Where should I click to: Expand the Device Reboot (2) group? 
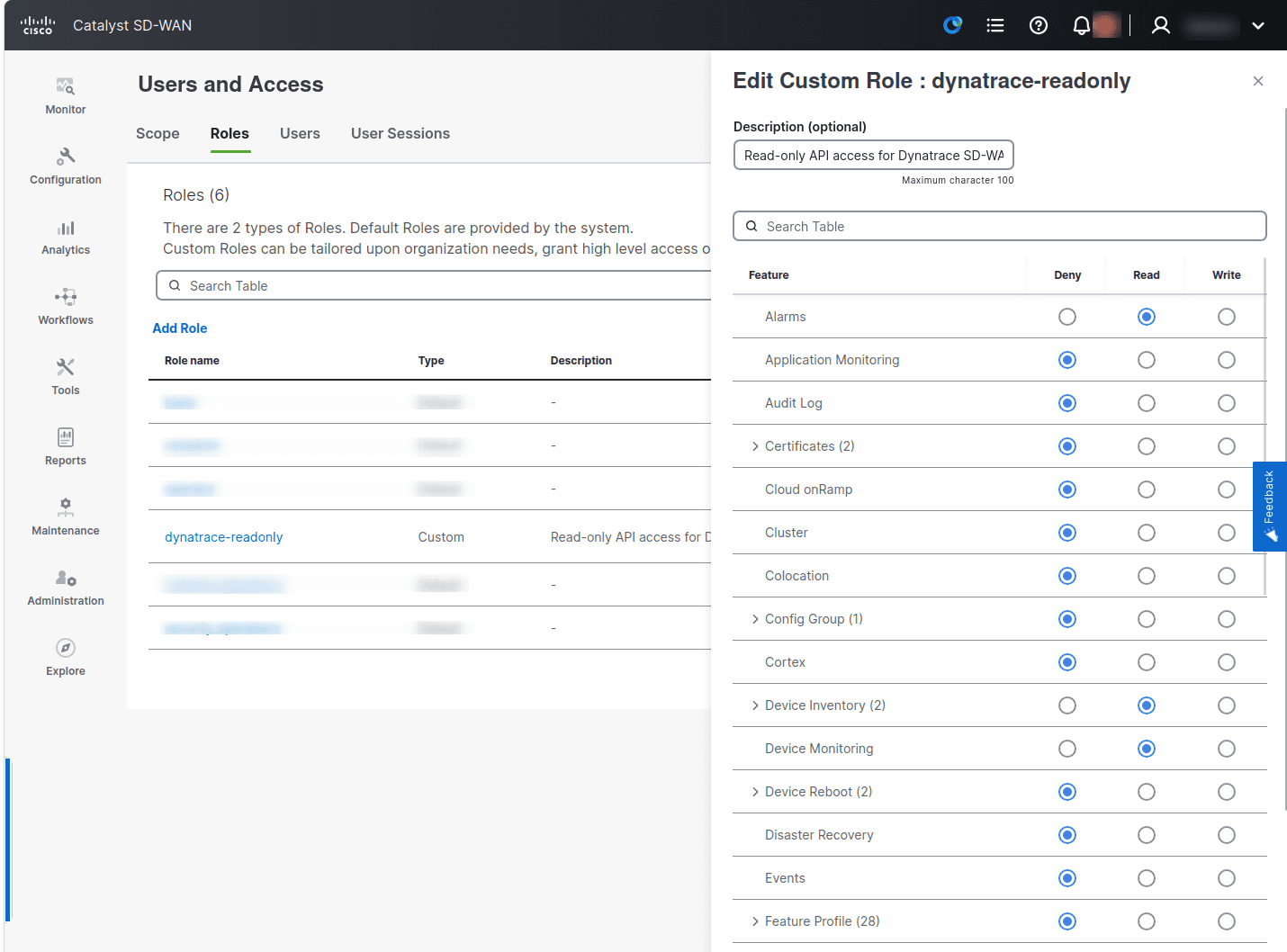[x=755, y=792]
